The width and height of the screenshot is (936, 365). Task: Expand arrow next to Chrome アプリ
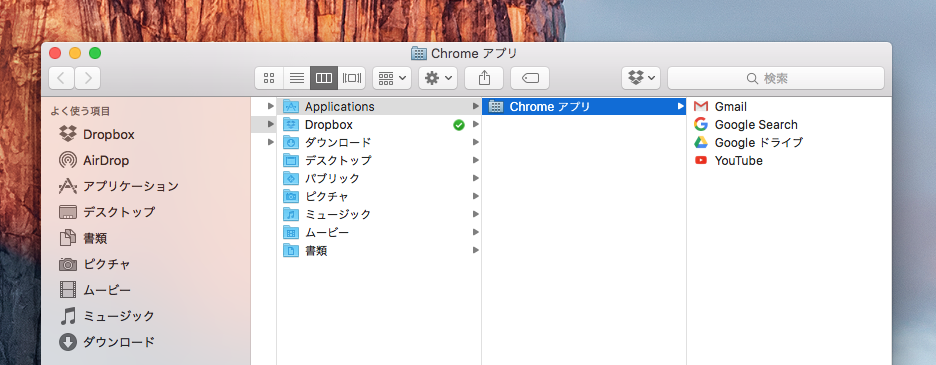coord(681,106)
